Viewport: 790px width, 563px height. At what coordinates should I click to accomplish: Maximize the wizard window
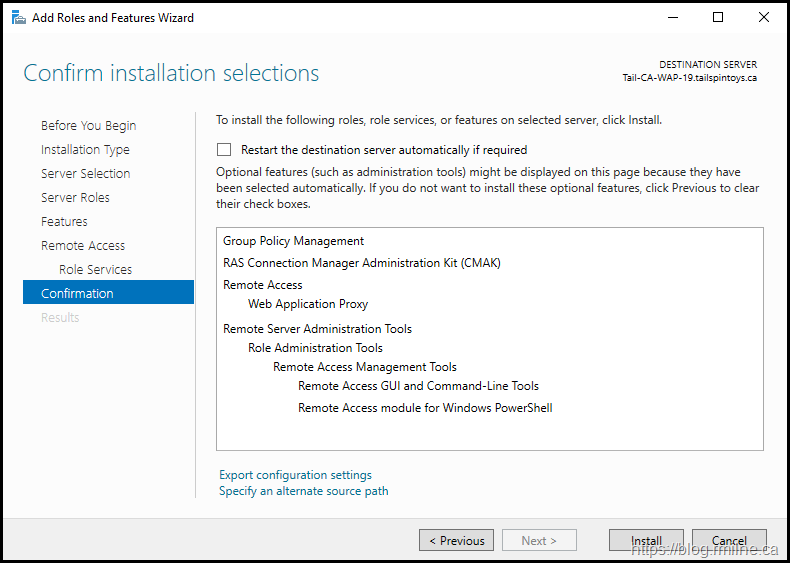[718, 17]
